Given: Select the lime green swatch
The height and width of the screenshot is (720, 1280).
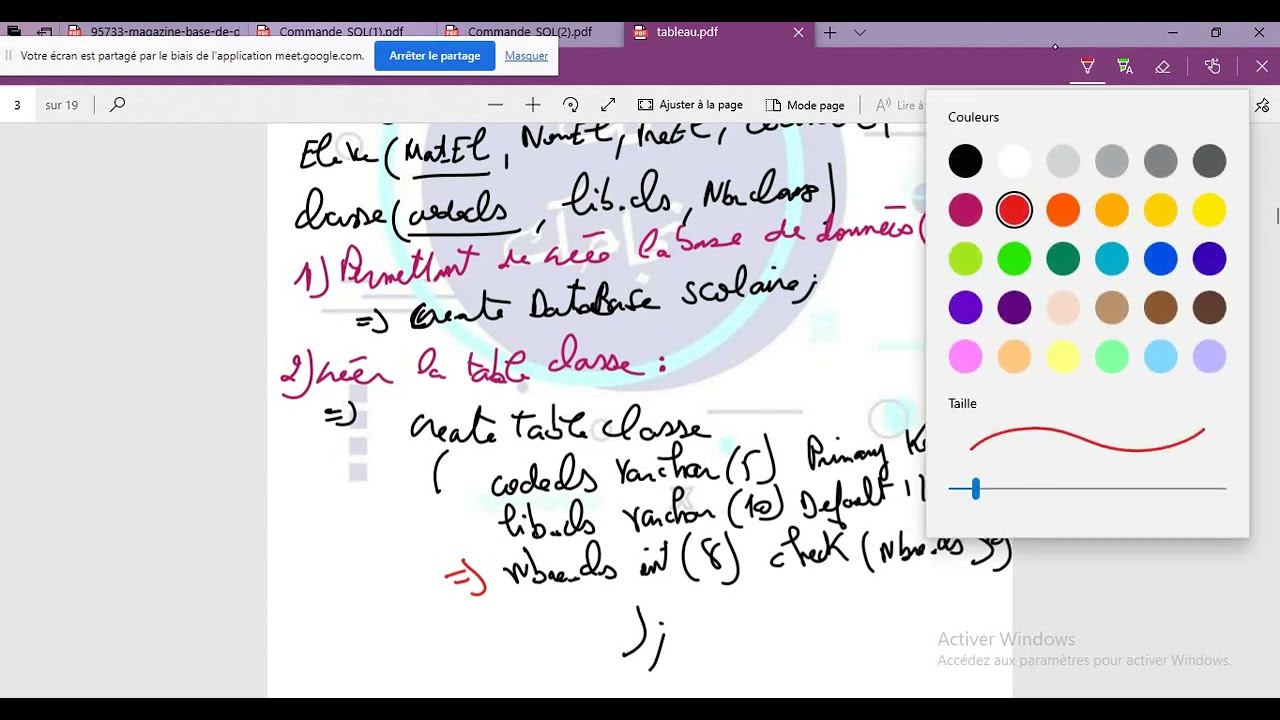Looking at the screenshot, I should [x=966, y=259].
